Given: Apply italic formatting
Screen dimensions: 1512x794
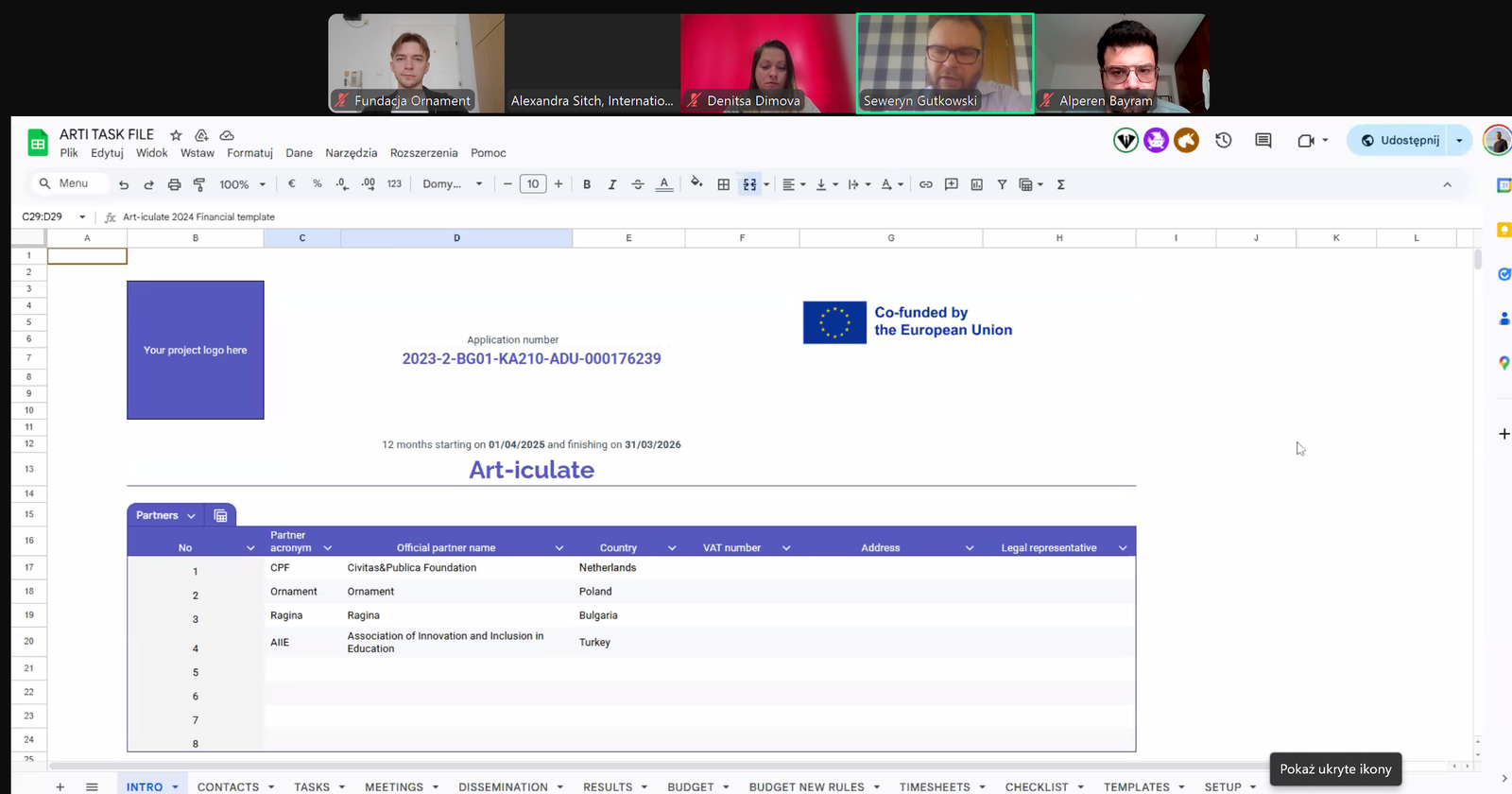Looking at the screenshot, I should click(x=612, y=184).
